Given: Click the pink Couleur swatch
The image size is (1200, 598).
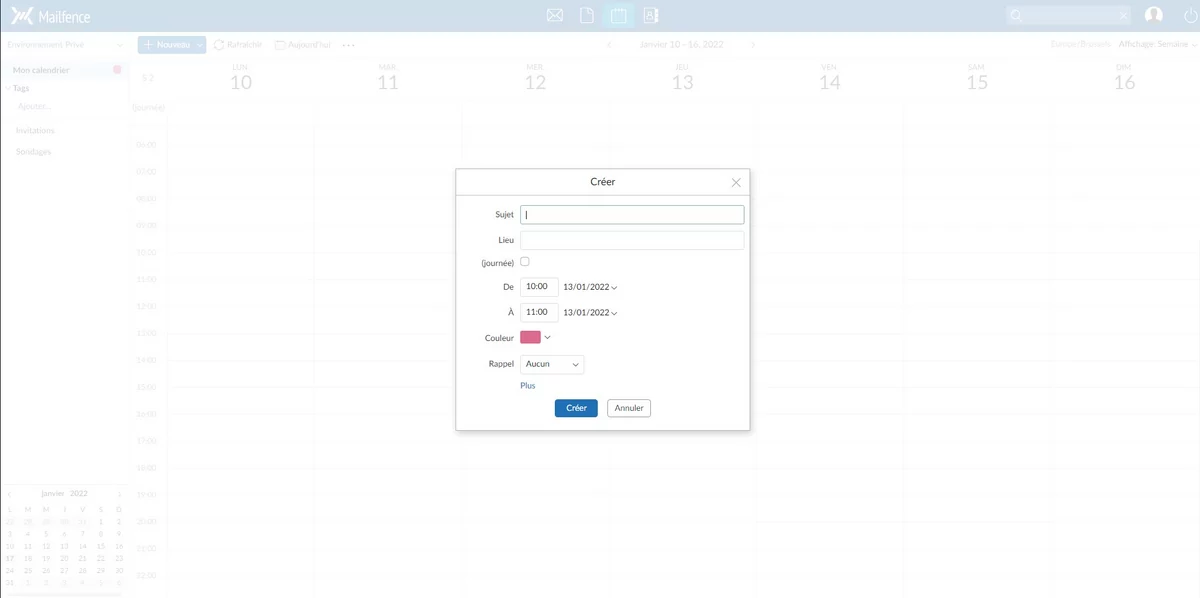Looking at the screenshot, I should 530,338.
